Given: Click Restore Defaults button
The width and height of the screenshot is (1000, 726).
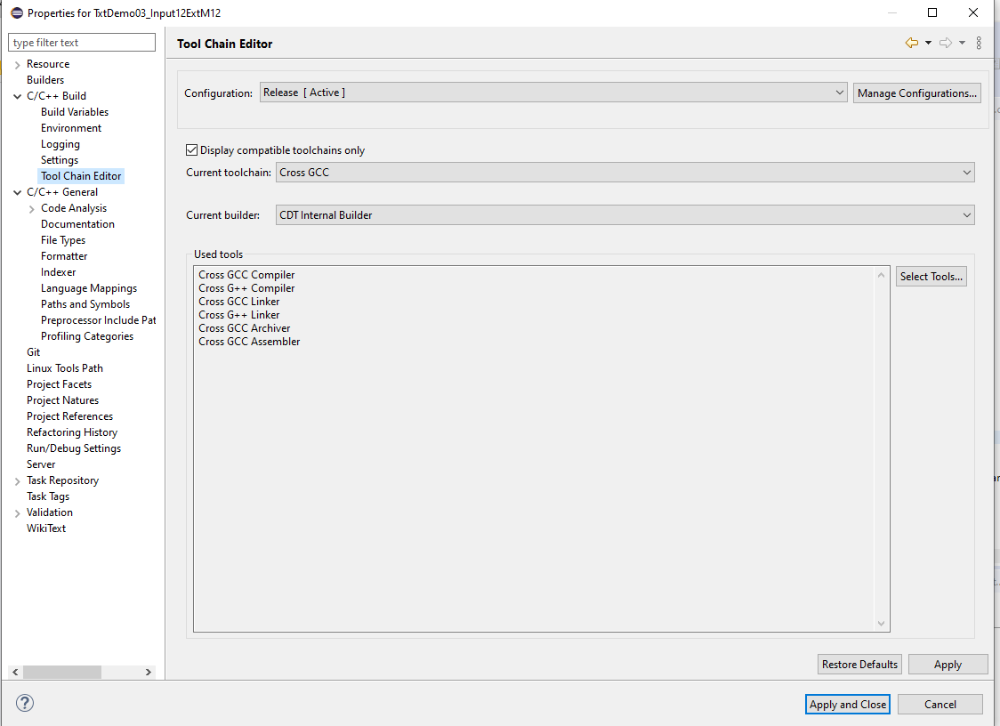Looking at the screenshot, I should [x=859, y=664].
